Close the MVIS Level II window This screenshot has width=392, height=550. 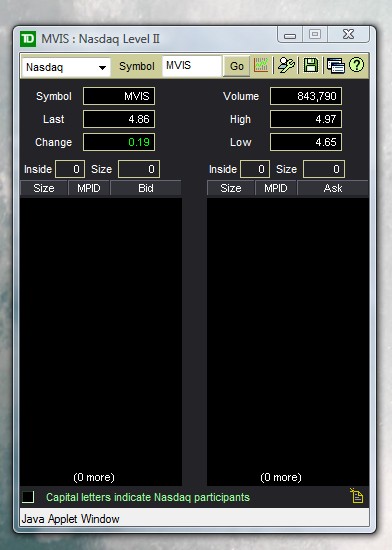pos(348,34)
